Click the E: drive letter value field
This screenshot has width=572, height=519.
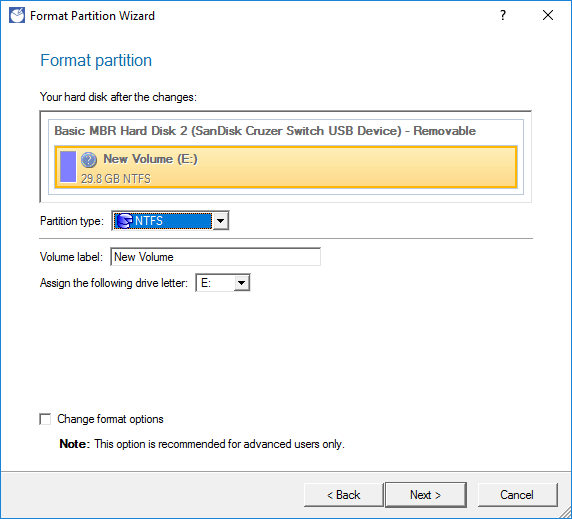point(215,283)
